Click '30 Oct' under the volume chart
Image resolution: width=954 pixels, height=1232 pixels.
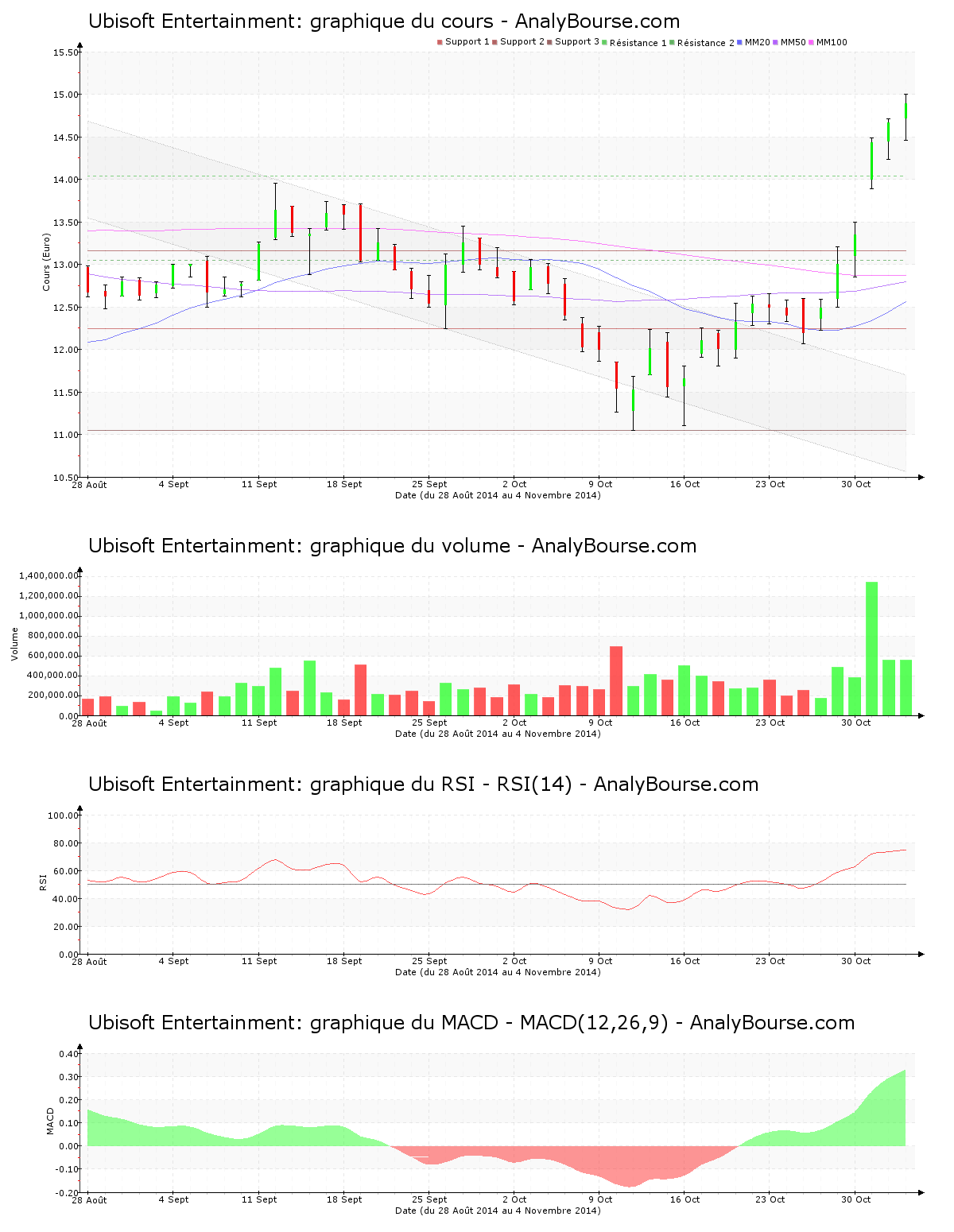pos(855,723)
